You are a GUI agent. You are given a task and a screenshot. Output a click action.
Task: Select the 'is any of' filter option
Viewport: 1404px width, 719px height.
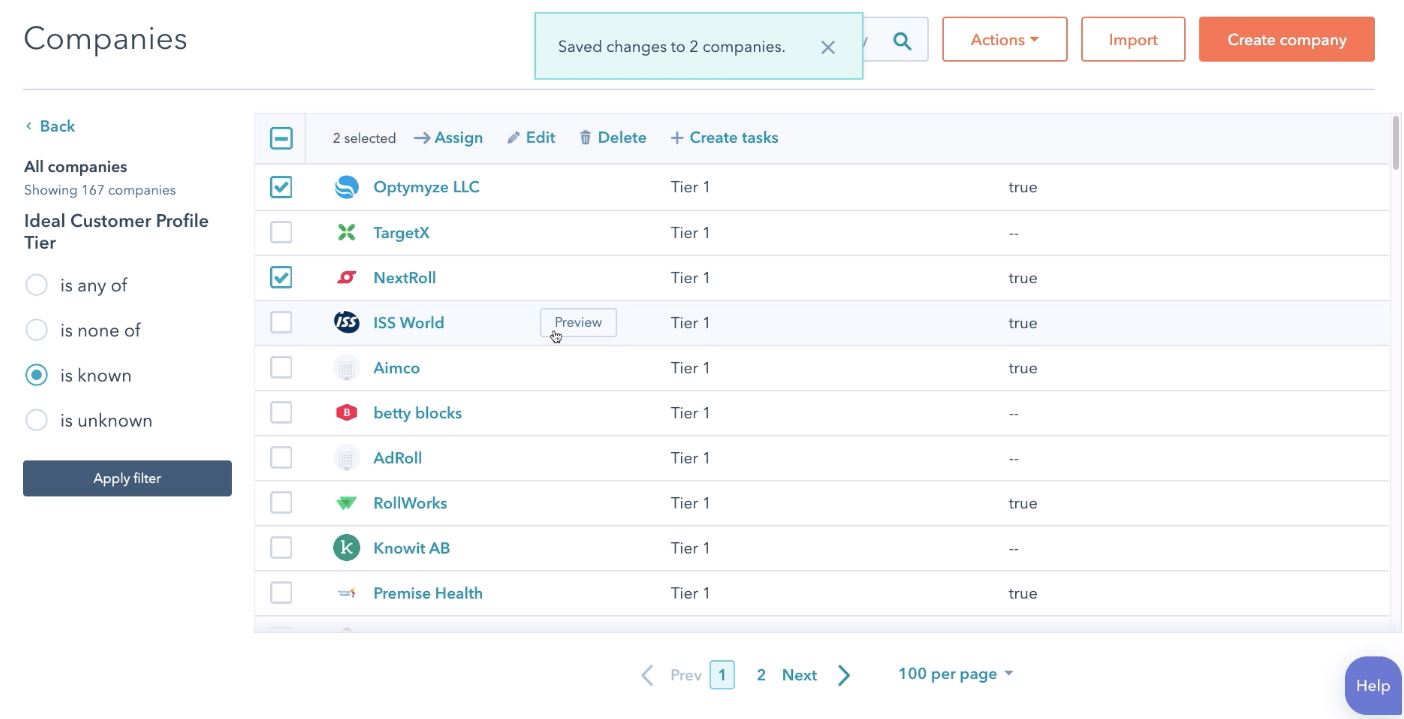point(36,285)
